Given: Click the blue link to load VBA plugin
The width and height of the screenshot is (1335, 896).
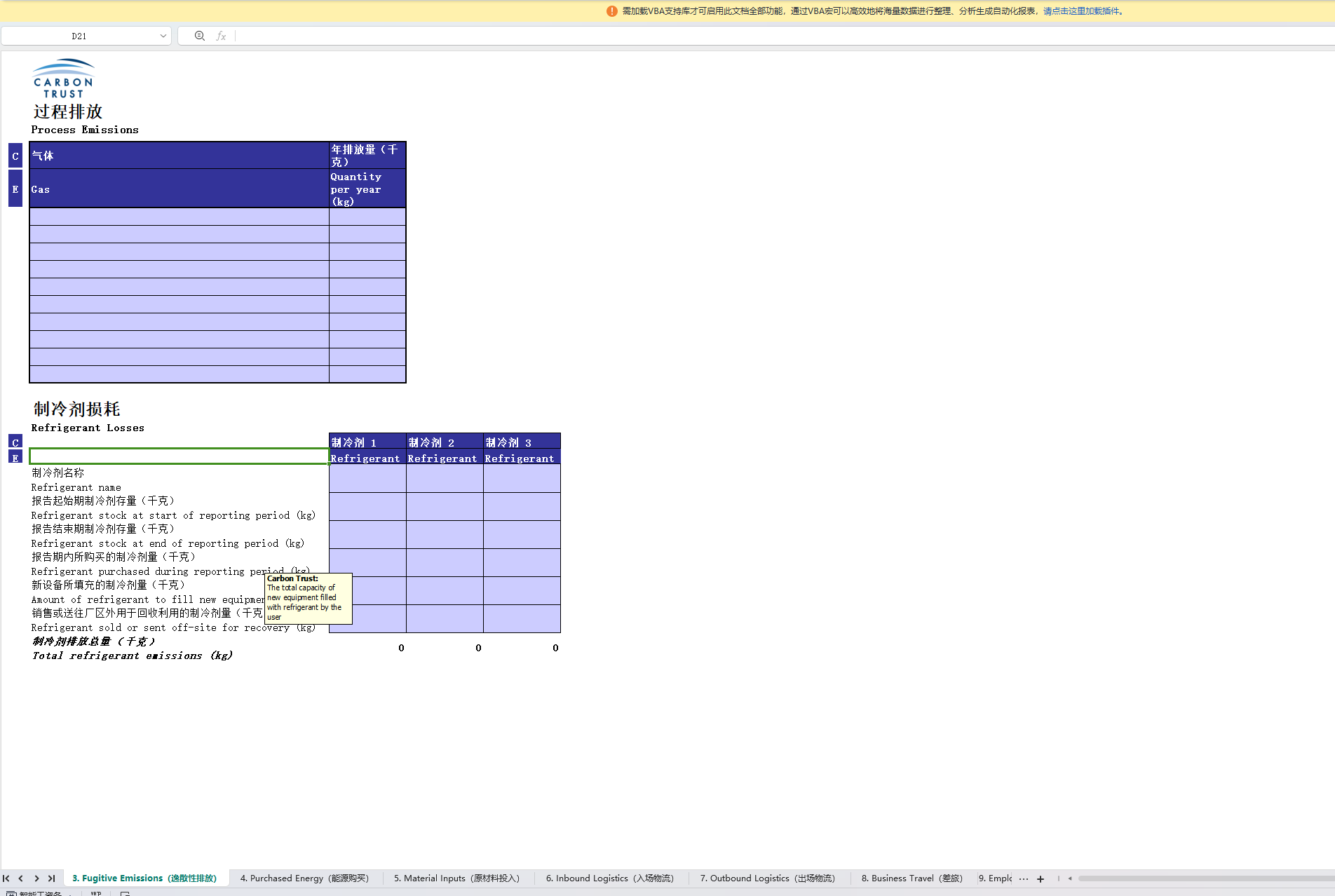Looking at the screenshot, I should point(1081,11).
